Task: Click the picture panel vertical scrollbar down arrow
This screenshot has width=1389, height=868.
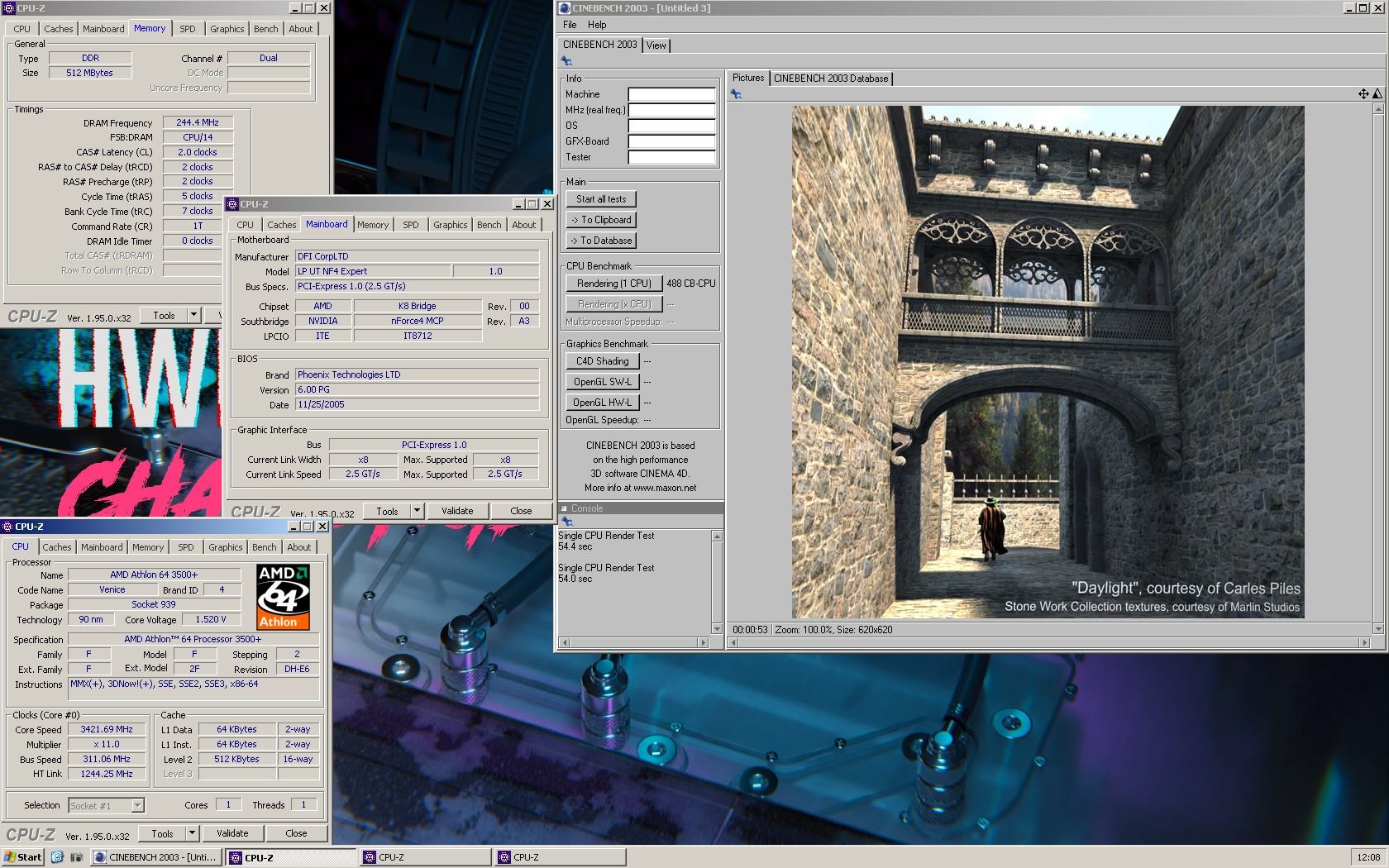Action: (1377, 629)
